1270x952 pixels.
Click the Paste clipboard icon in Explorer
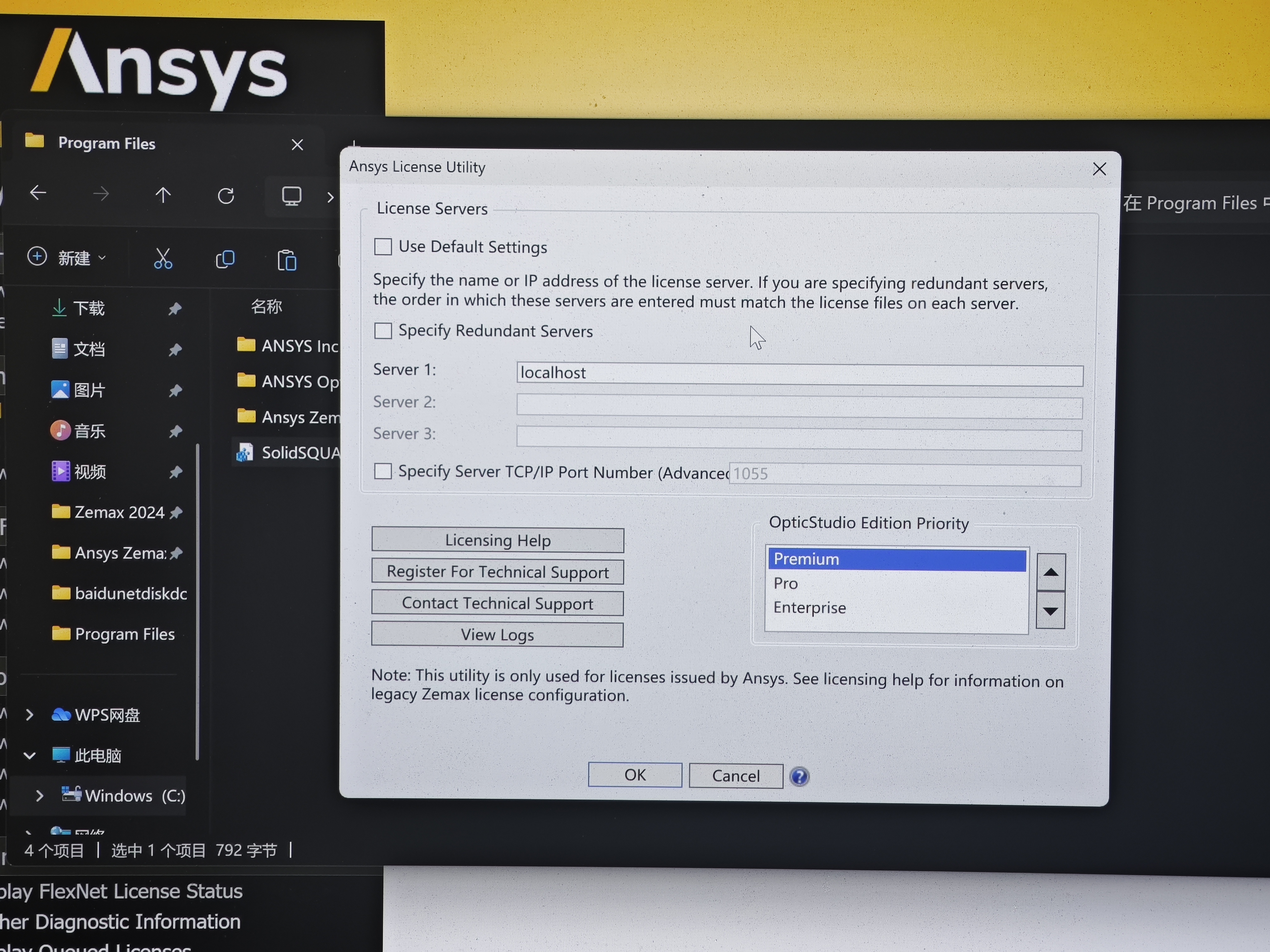click(x=286, y=260)
